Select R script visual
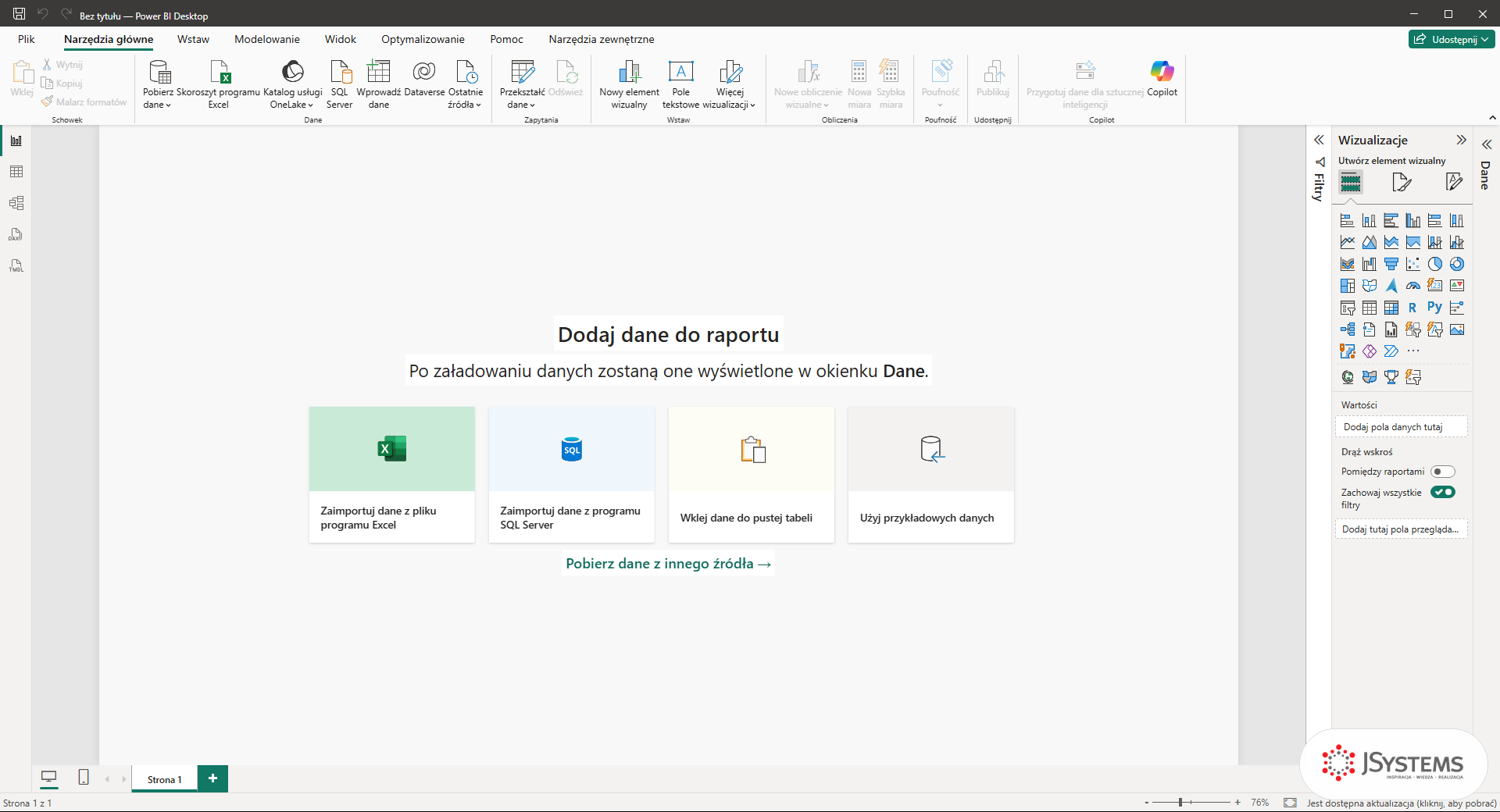Viewport: 1500px width, 812px height. tap(1413, 308)
